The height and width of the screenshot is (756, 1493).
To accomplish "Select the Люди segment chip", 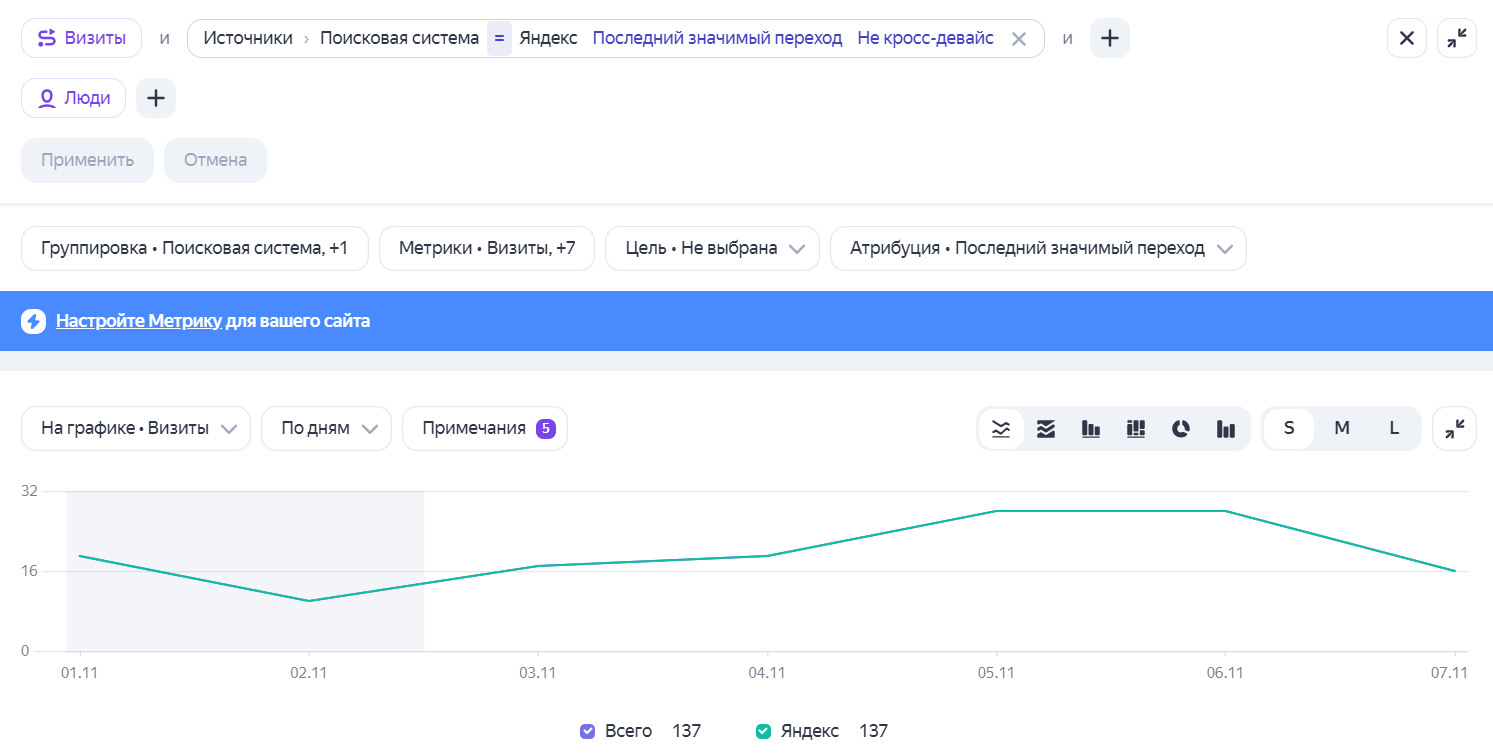I will pyautogui.click(x=73, y=98).
